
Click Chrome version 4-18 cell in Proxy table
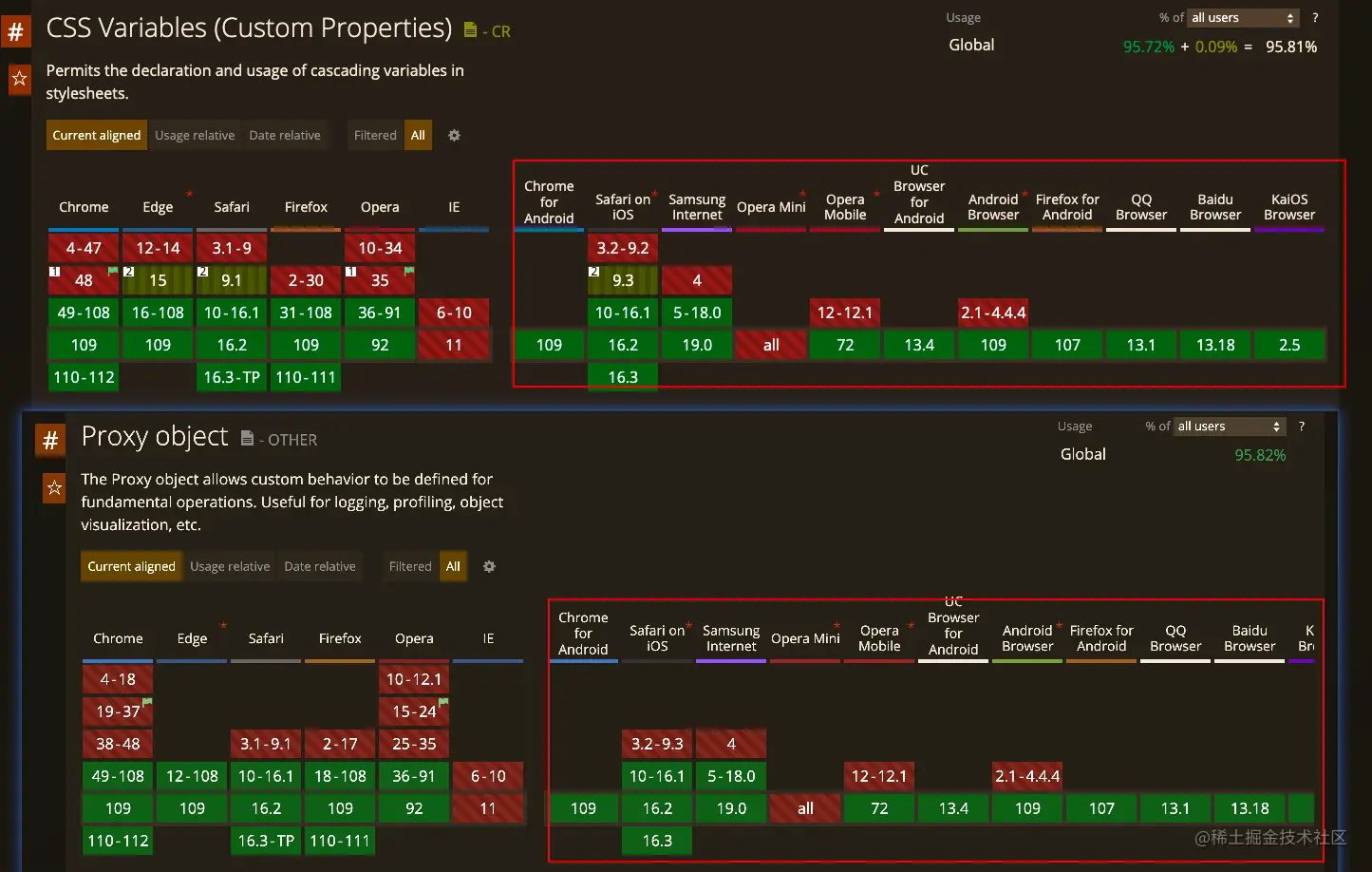118,679
